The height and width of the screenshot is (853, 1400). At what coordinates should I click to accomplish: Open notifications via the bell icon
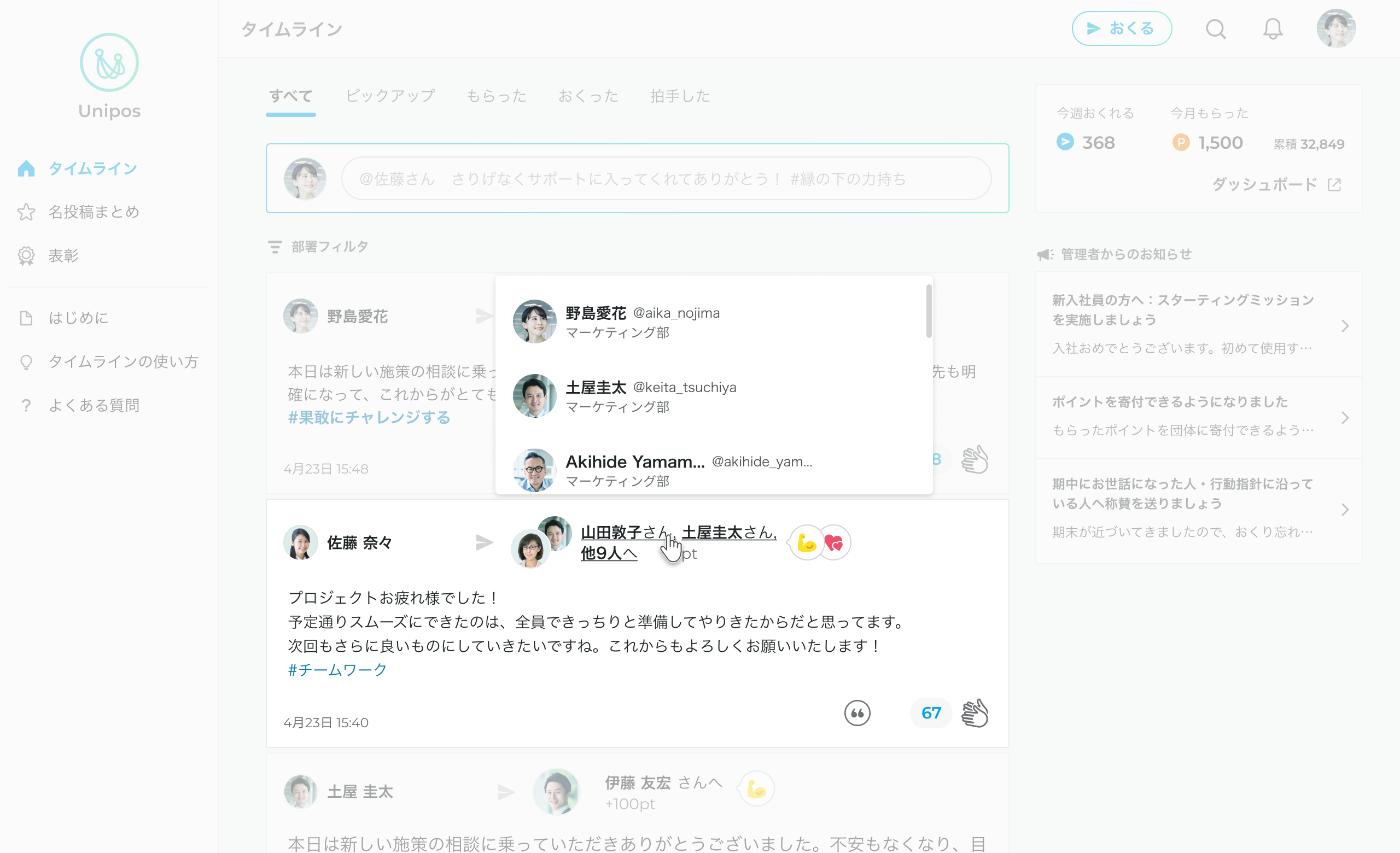tap(1273, 28)
